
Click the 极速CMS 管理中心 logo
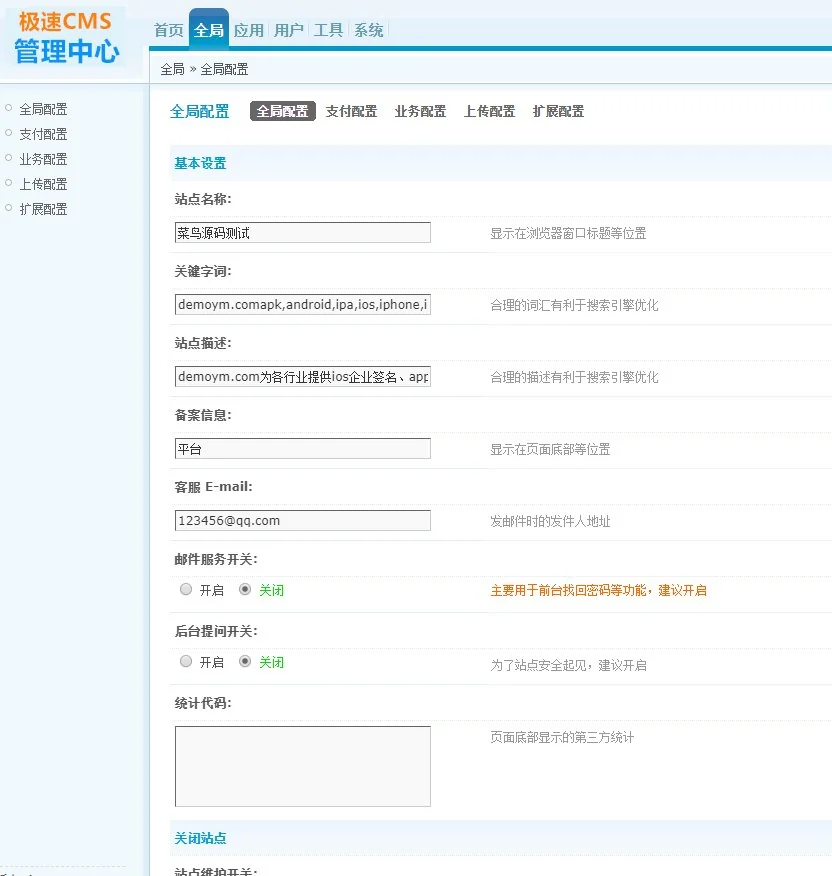click(68, 37)
